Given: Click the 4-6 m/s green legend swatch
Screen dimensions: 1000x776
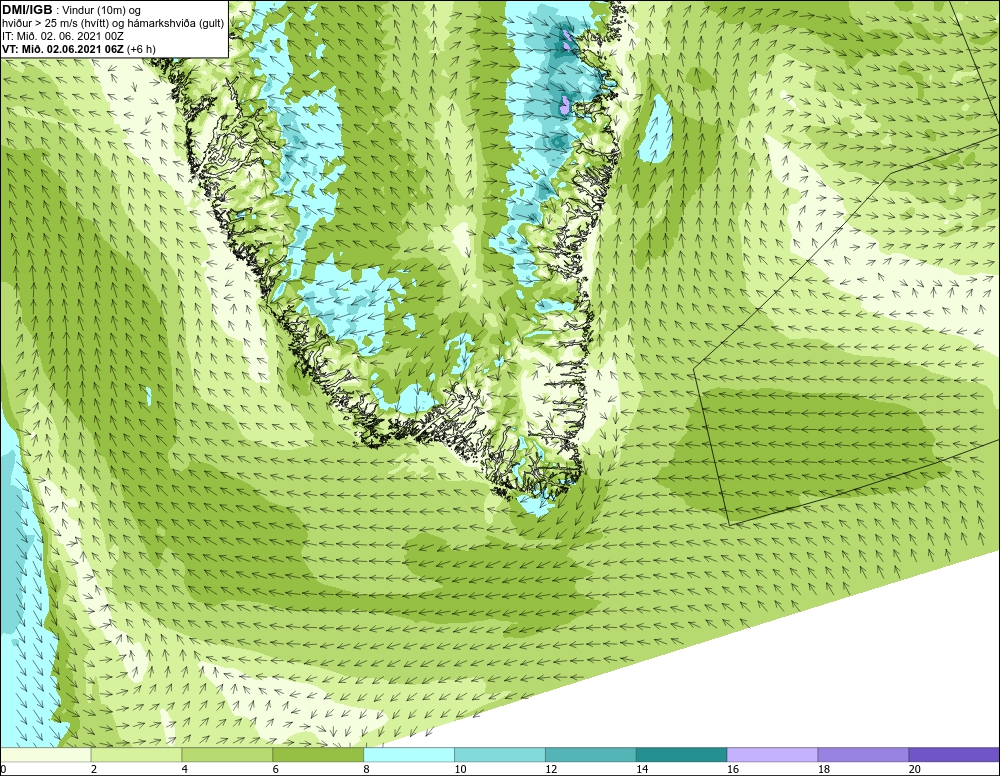Looking at the screenshot, I should (x=228, y=755).
